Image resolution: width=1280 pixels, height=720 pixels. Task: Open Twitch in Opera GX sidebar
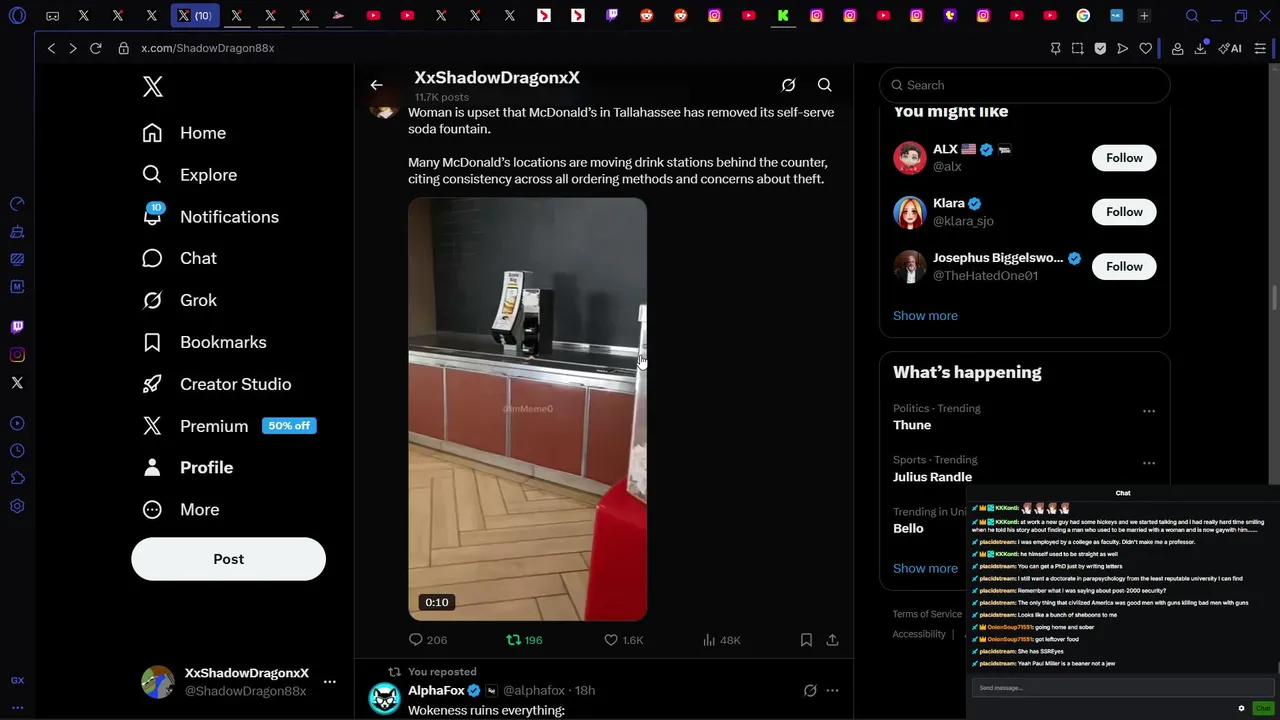coord(17,327)
